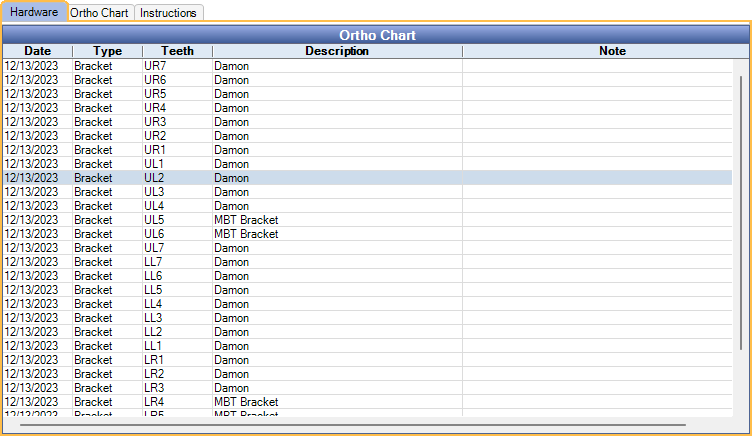Open the Ortho Chart tab
The width and height of the screenshot is (752, 436).
coord(101,13)
